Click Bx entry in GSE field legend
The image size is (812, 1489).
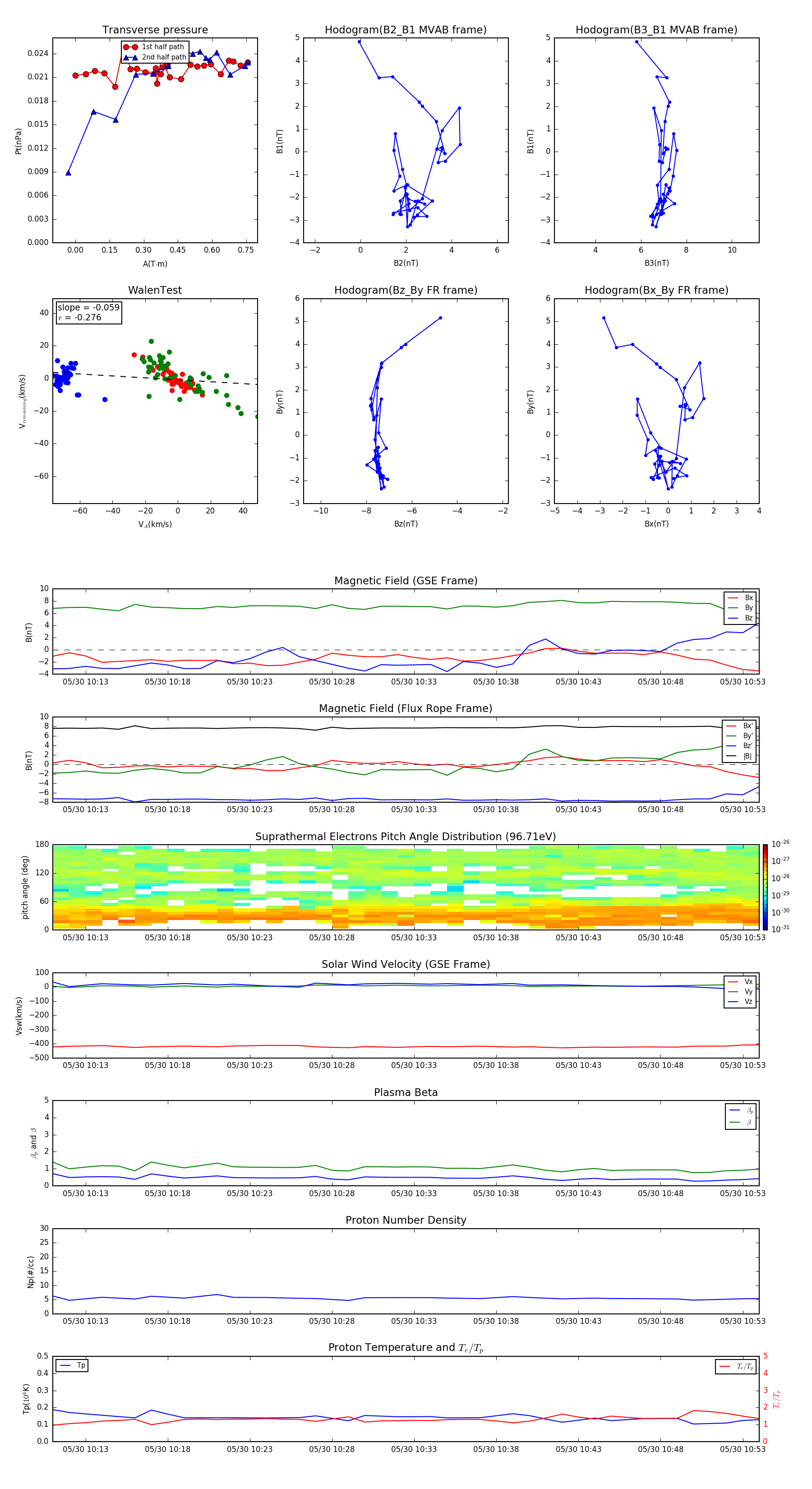pos(740,598)
